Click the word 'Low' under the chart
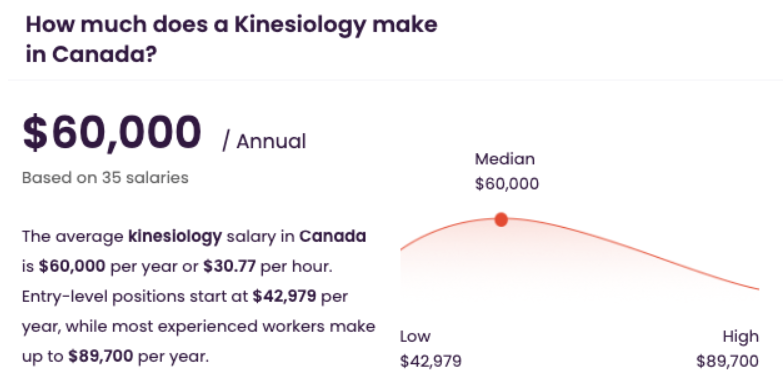Viewport: 784px width, 391px height. 415,336
